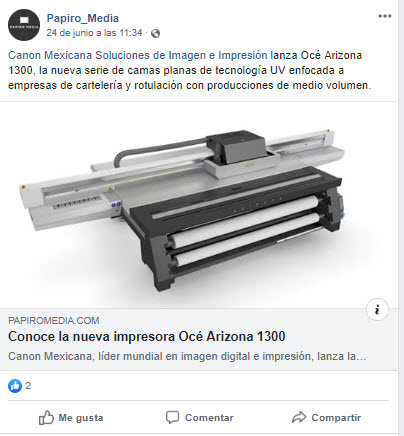Click the speech bubble comment icon
404x436 pixels.
tap(172, 417)
